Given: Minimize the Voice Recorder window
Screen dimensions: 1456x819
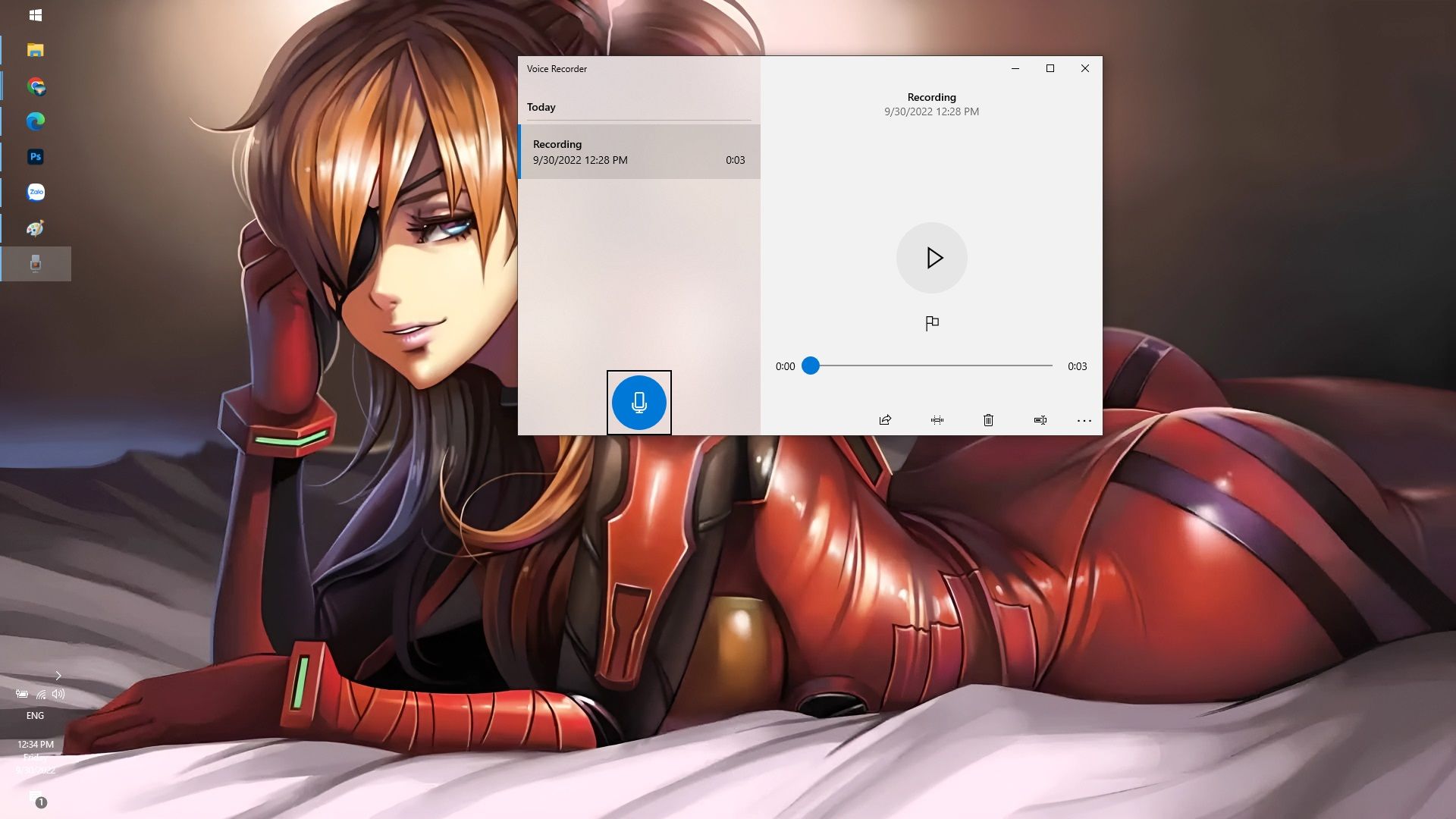Looking at the screenshot, I should point(1015,68).
